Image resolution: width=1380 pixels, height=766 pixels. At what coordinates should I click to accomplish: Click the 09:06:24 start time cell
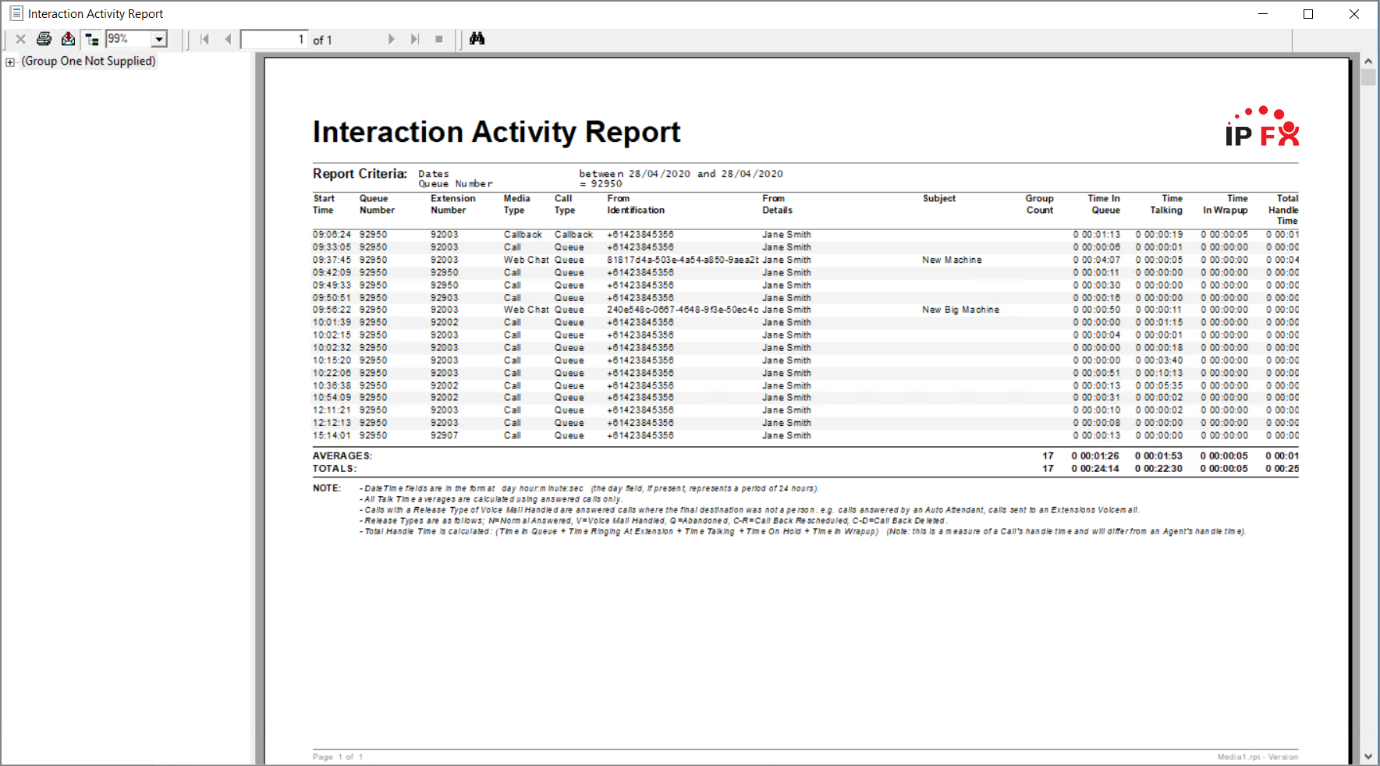pos(332,235)
